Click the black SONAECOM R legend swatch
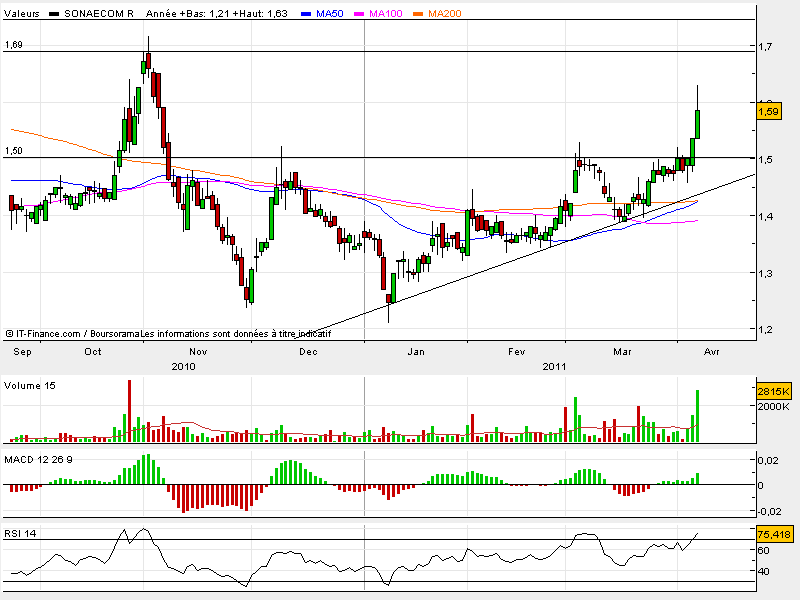Screen dimensions: 800x600 pos(54,14)
